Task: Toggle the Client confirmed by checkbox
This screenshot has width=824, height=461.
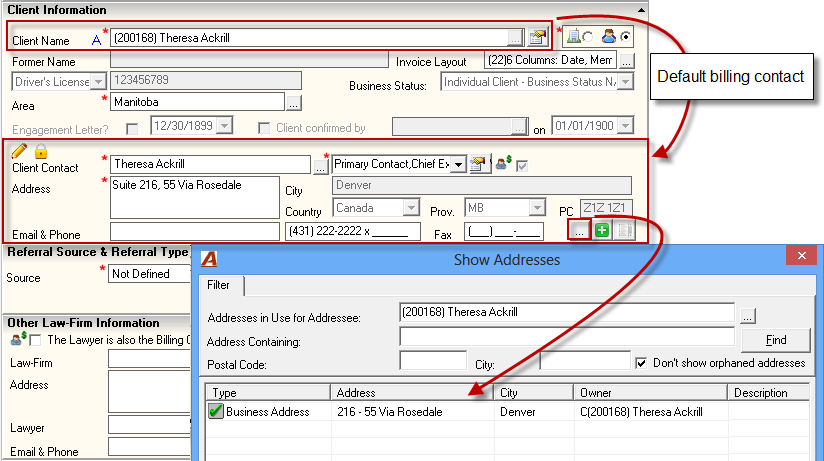Action: coord(264,128)
